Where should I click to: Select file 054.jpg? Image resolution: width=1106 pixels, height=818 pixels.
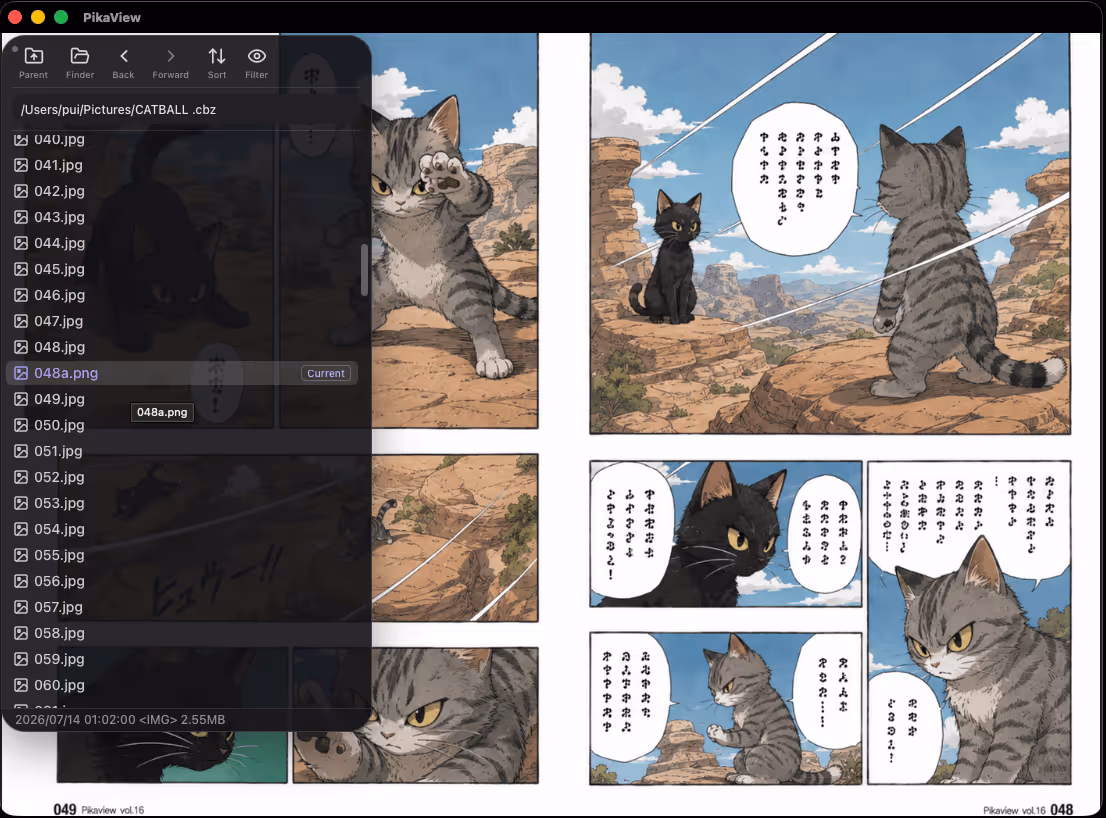pos(182,530)
